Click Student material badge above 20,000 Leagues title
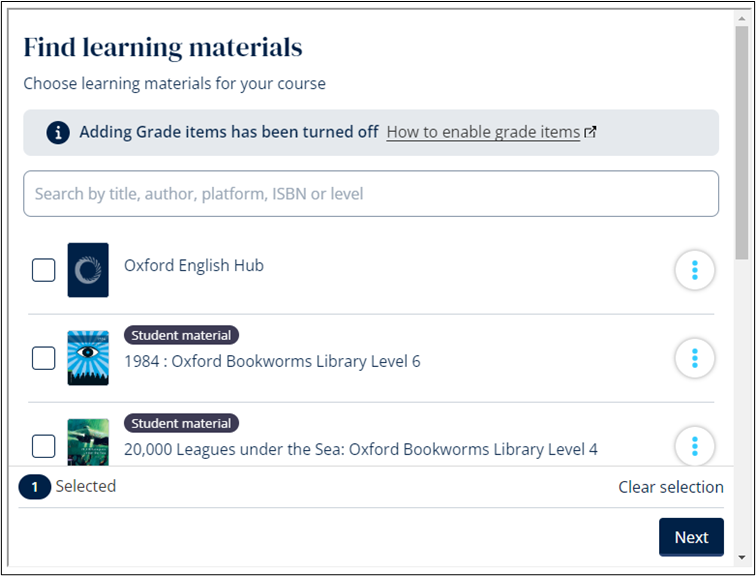This screenshot has width=756, height=576. coord(181,423)
